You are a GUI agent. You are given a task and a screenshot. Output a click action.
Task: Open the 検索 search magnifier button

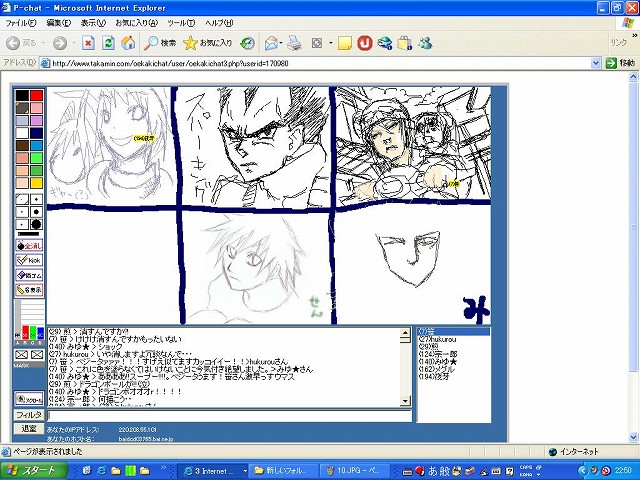pos(160,43)
